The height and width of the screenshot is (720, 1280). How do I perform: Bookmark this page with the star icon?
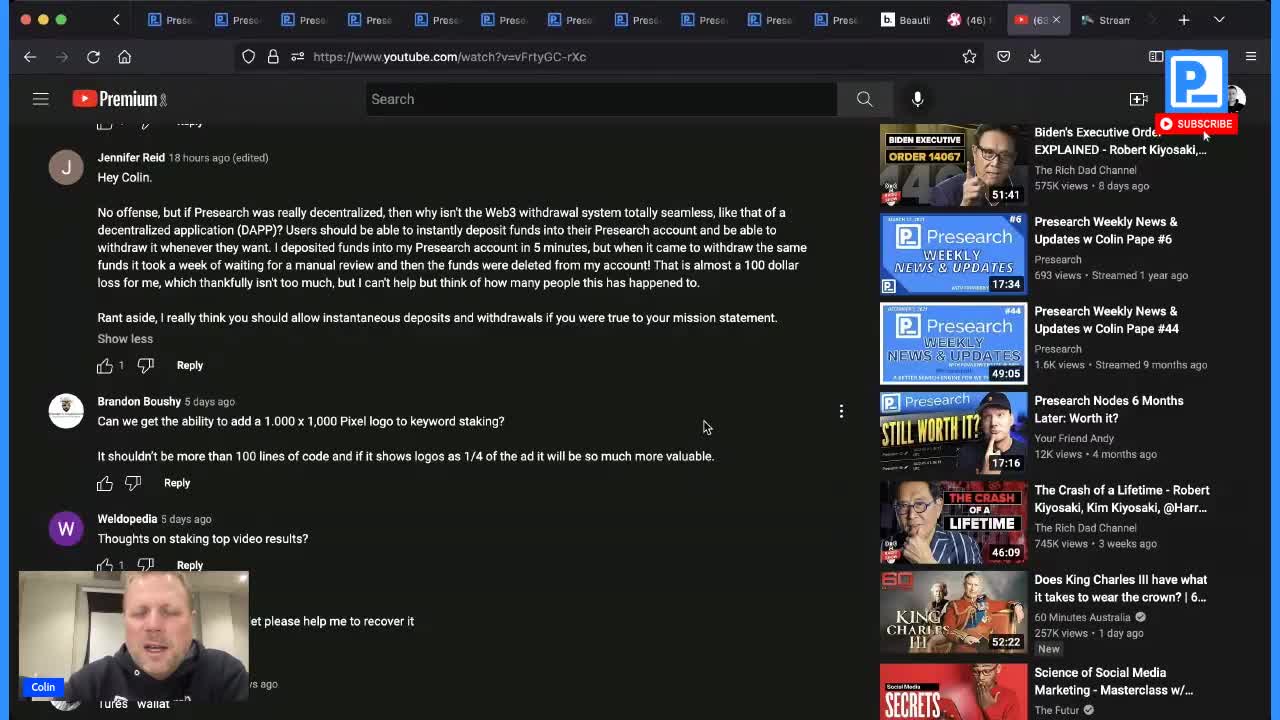pyautogui.click(x=969, y=57)
